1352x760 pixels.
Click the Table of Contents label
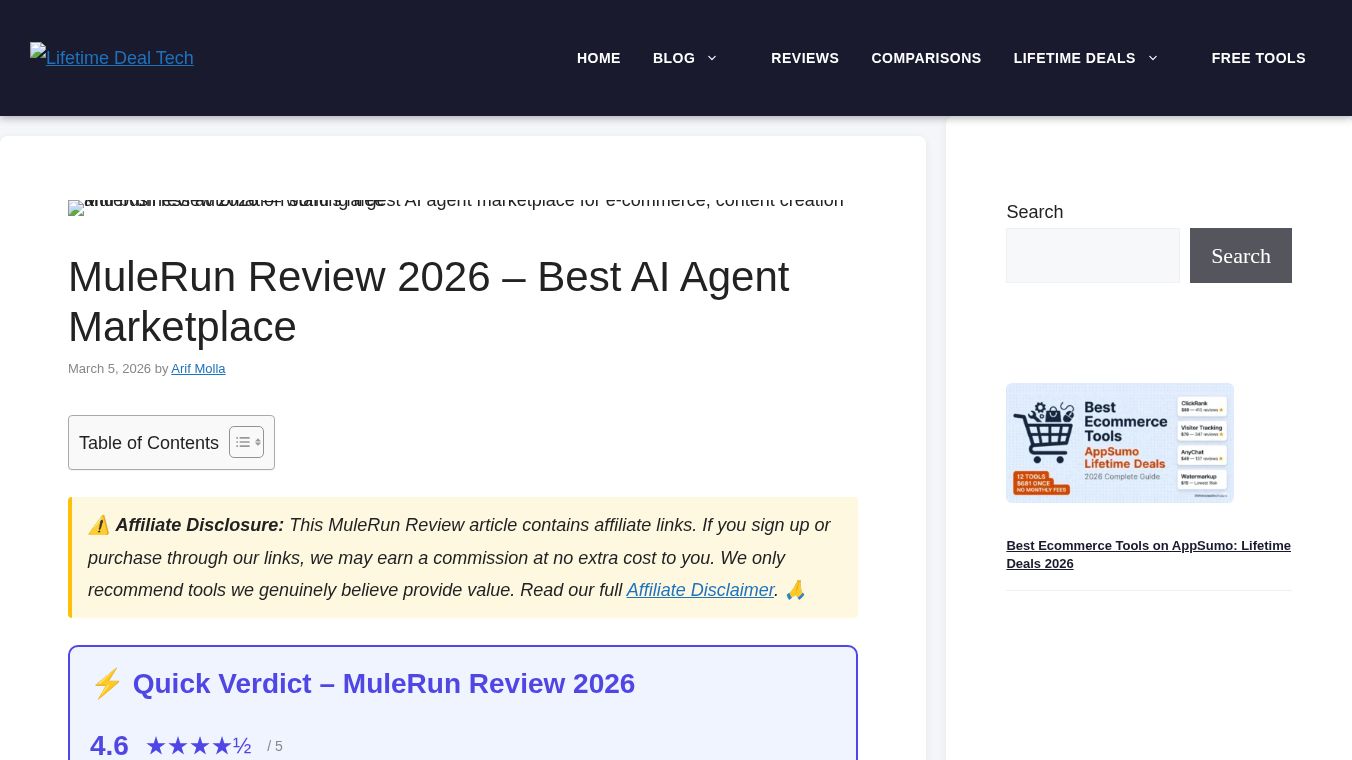[149, 443]
